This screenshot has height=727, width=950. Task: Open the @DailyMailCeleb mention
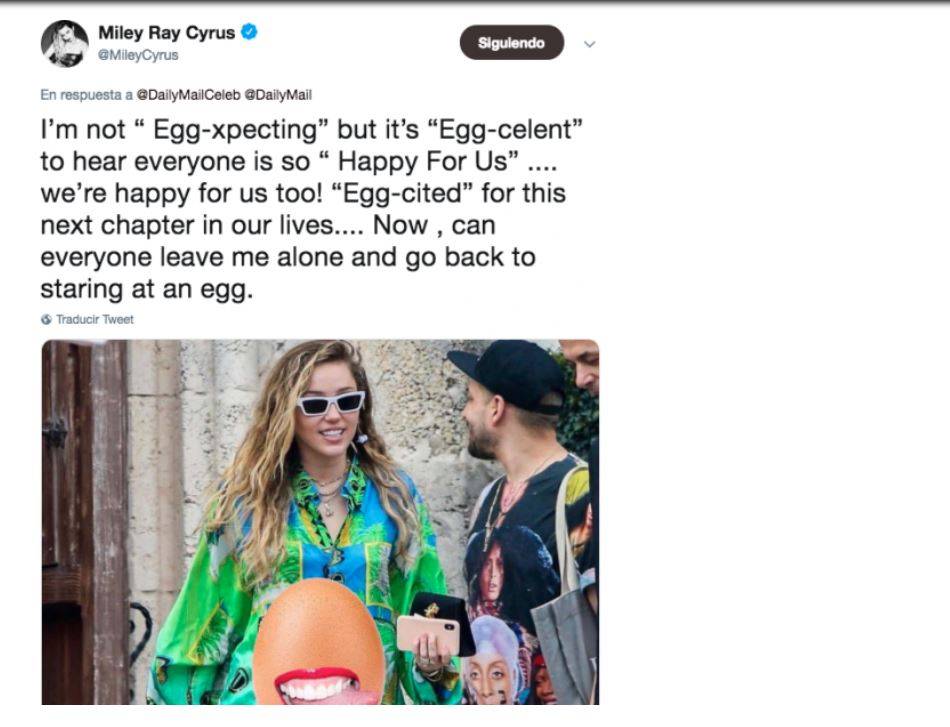coord(188,95)
